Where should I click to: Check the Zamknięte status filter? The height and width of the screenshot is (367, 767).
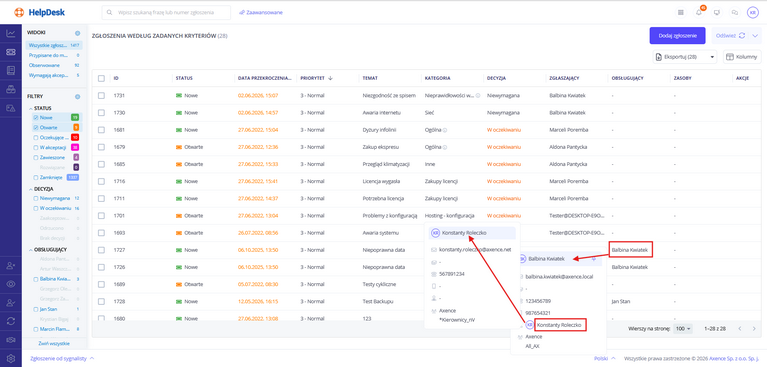click(x=36, y=178)
